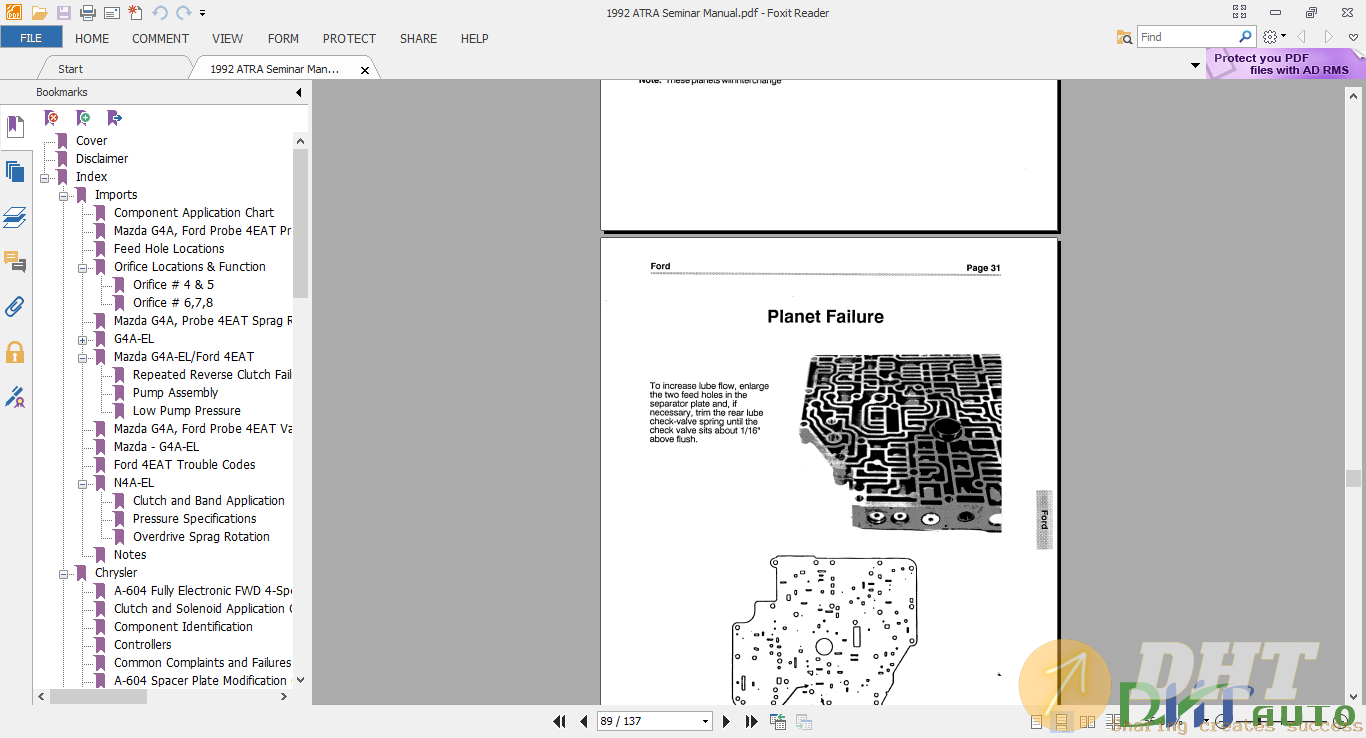Open the HOME ribbon tab
The height and width of the screenshot is (738, 1366).
click(92, 38)
